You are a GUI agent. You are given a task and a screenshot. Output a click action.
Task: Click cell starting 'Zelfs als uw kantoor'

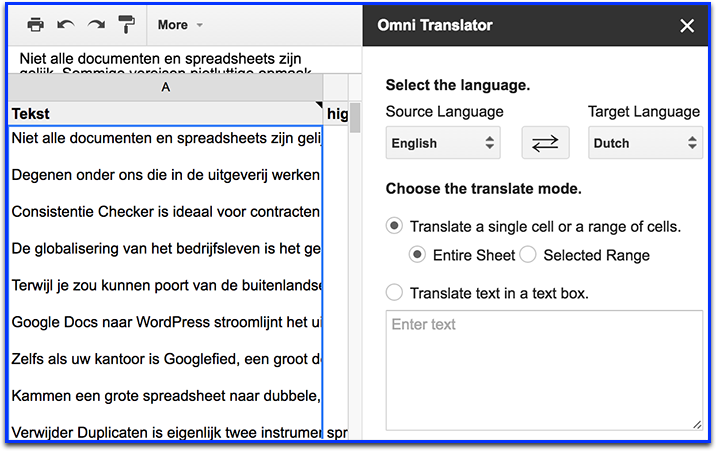(166, 359)
